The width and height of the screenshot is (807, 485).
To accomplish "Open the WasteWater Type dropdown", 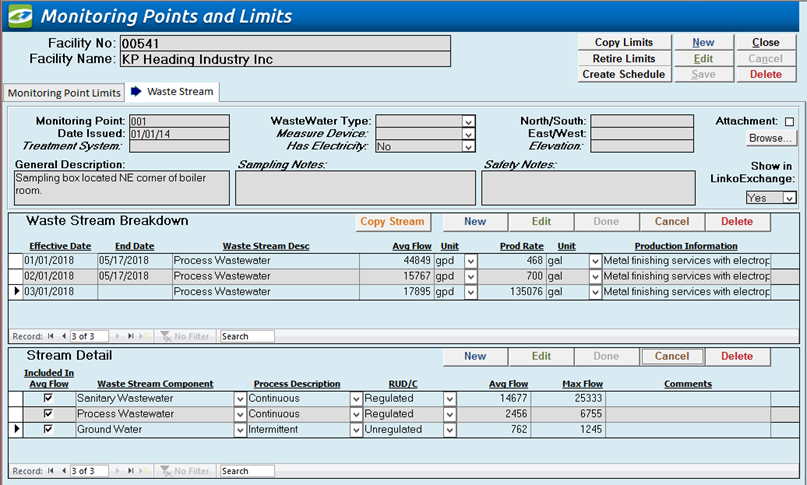I will coord(468,122).
